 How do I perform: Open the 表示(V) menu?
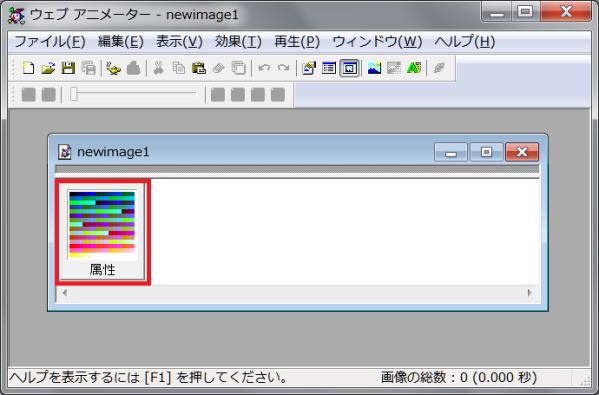pyautogui.click(x=179, y=41)
